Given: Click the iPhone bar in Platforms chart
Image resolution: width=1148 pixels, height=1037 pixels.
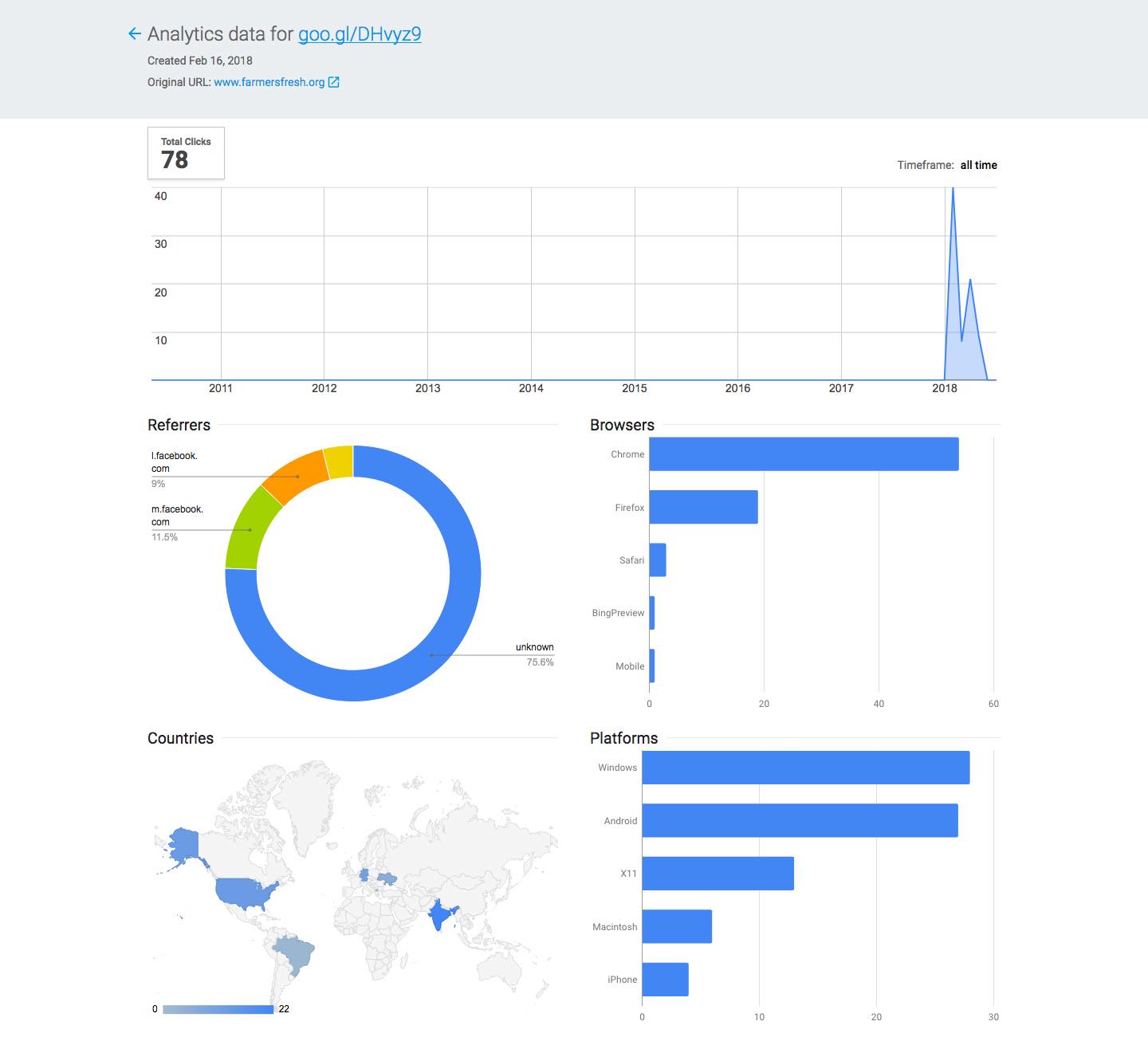Looking at the screenshot, I should click(x=664, y=979).
